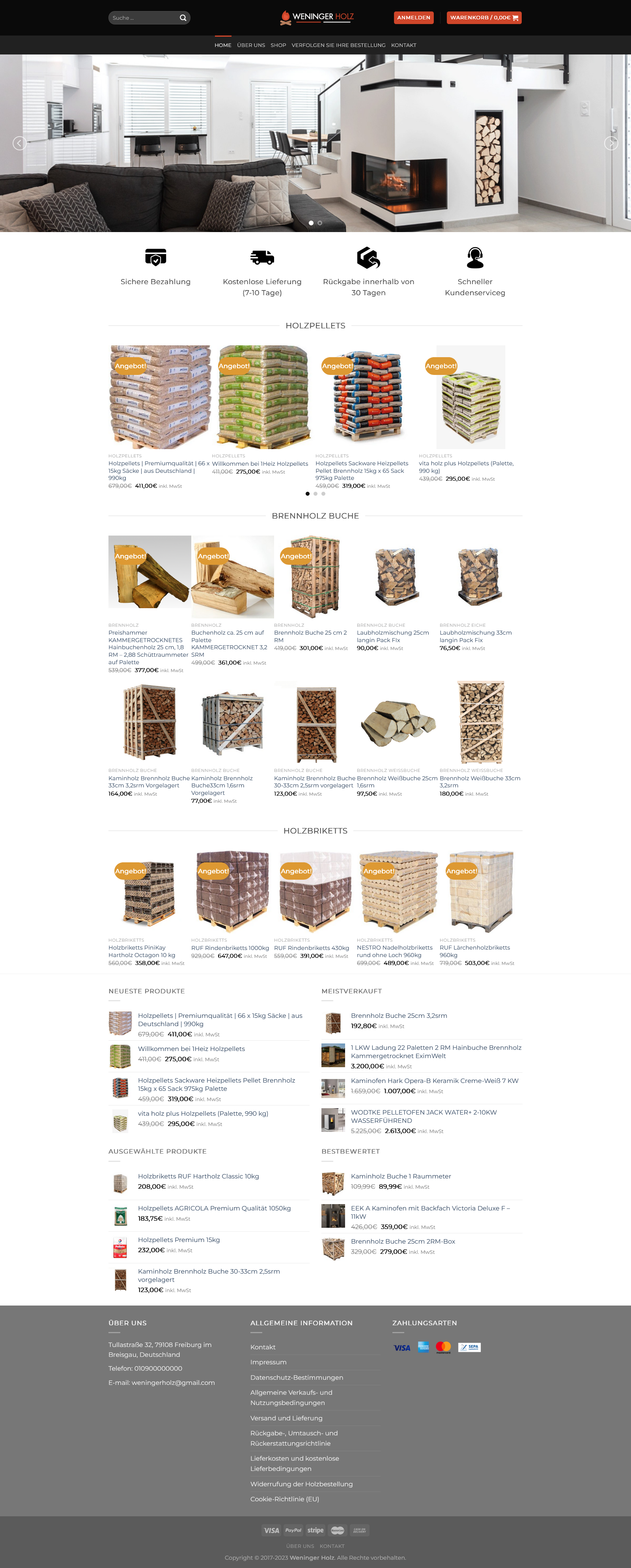Select the second Holzpellets carousel dot
This screenshot has width=631, height=1568.
click(x=315, y=494)
